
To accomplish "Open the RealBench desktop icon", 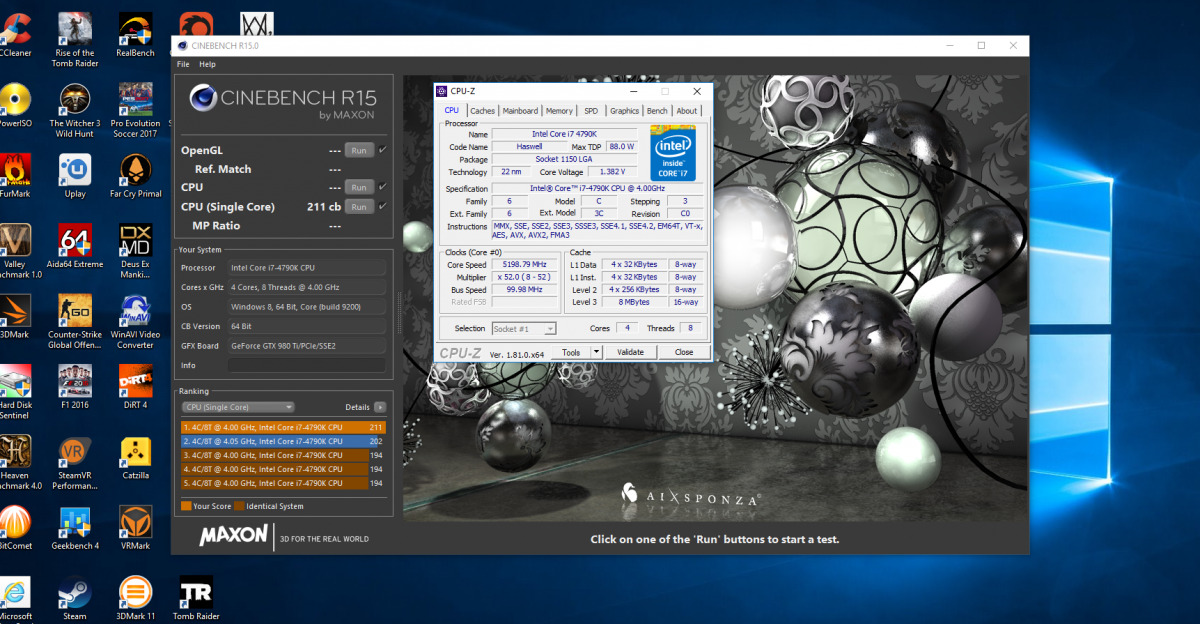I will tap(135, 35).
